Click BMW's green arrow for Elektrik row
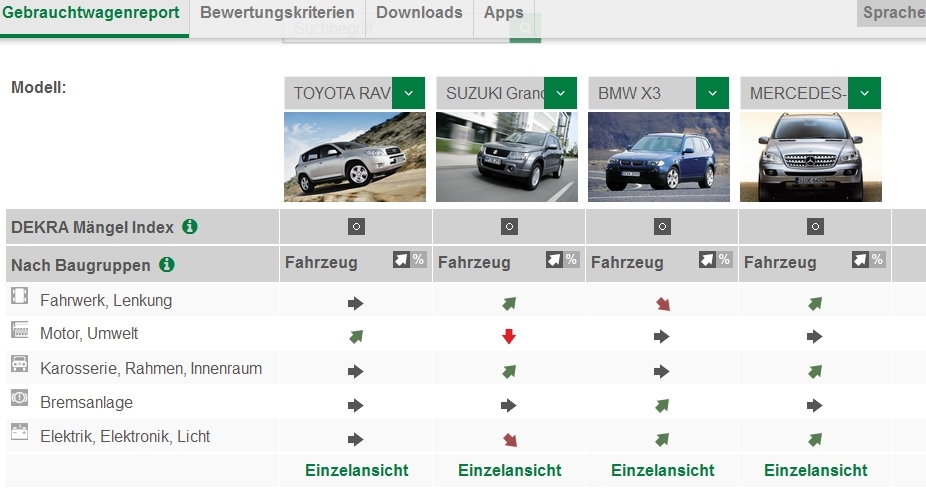 pyautogui.click(x=662, y=440)
